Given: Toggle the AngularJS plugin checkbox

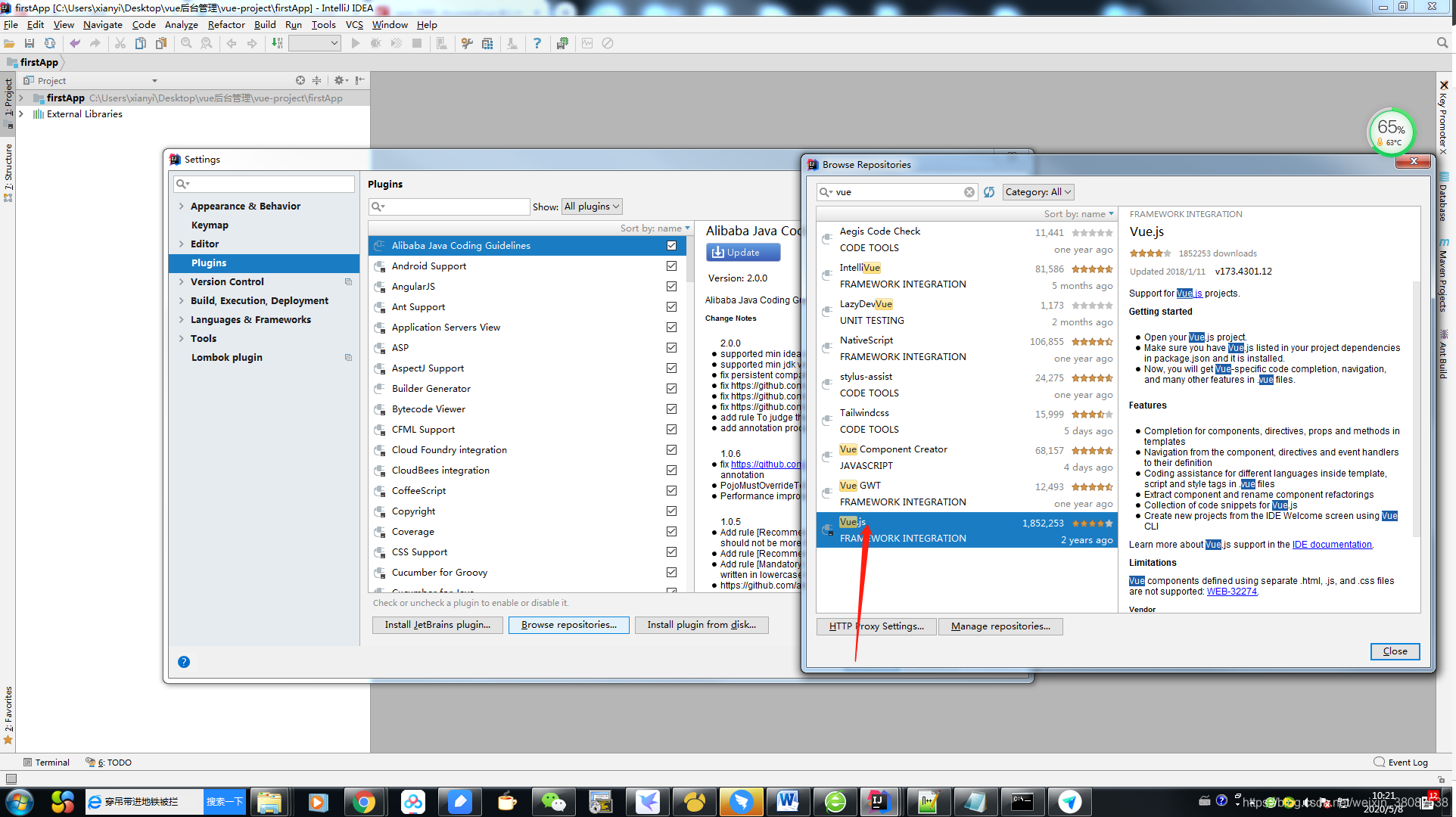Looking at the screenshot, I should [x=672, y=286].
